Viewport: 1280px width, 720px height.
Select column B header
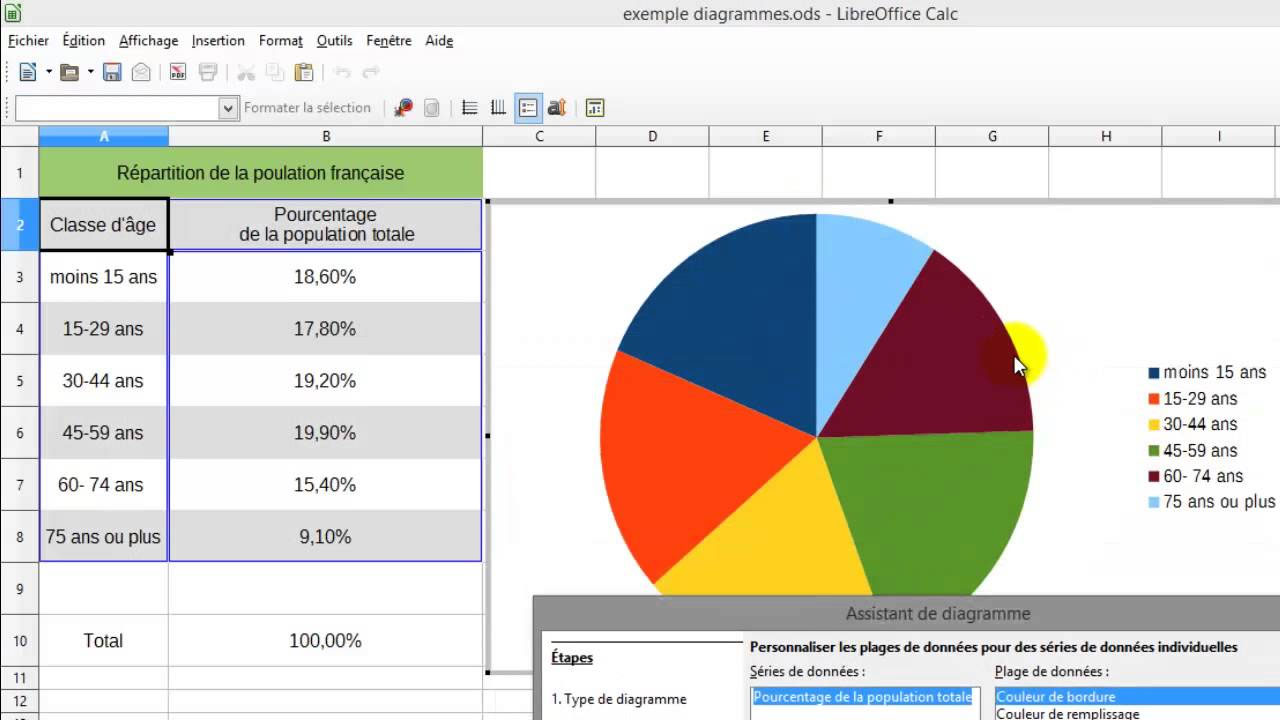(325, 136)
